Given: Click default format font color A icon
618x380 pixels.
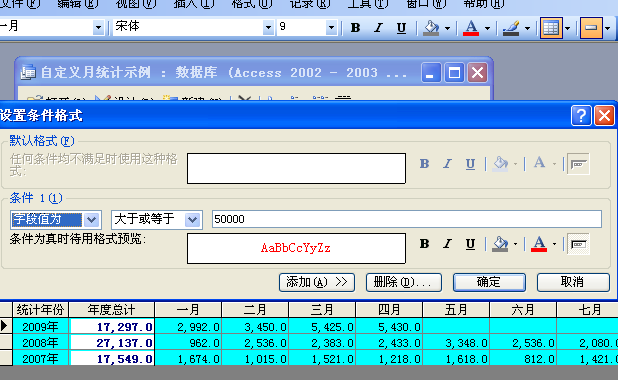Looking at the screenshot, I should click(x=539, y=164).
